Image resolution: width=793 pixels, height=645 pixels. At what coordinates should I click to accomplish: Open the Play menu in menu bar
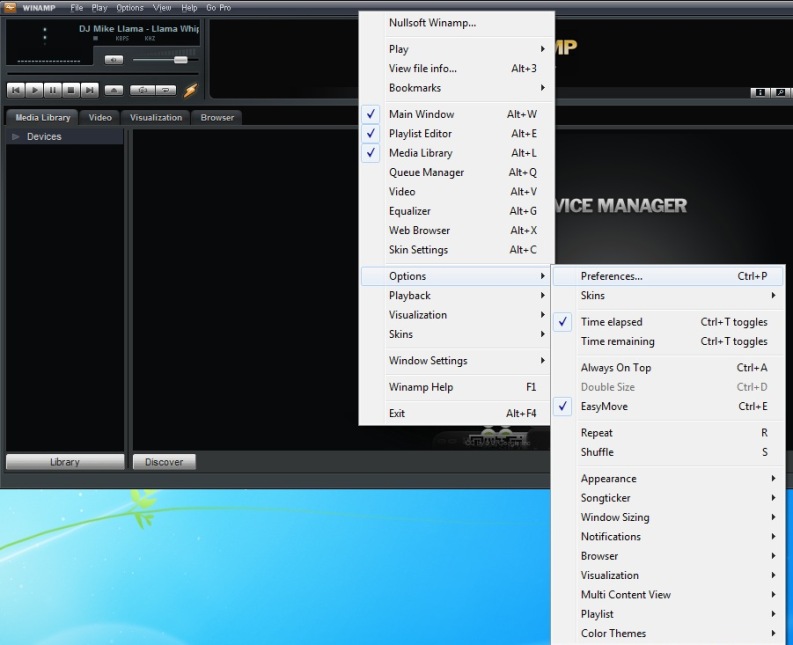[99, 8]
